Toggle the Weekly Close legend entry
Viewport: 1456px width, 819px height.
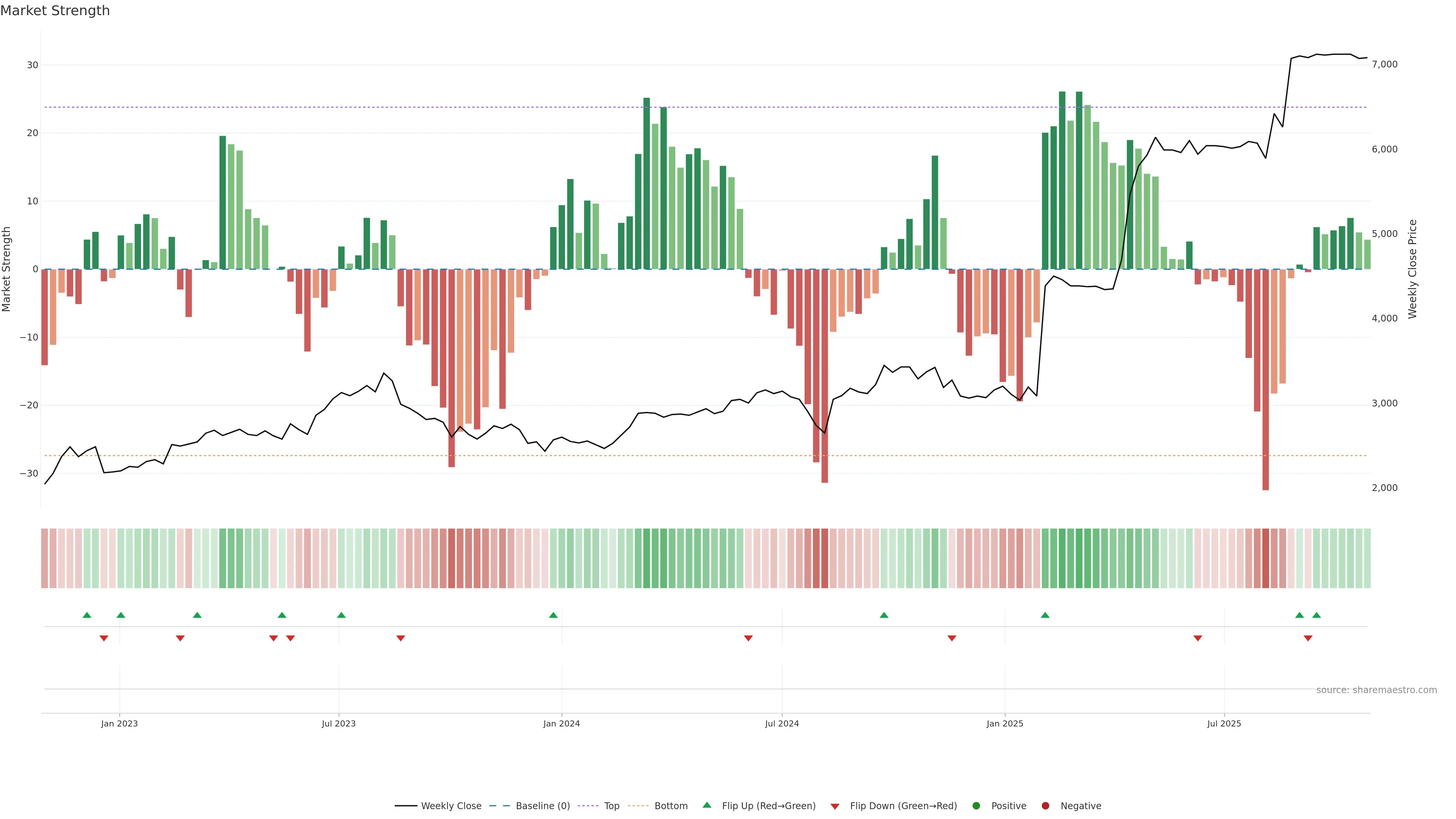[451, 805]
